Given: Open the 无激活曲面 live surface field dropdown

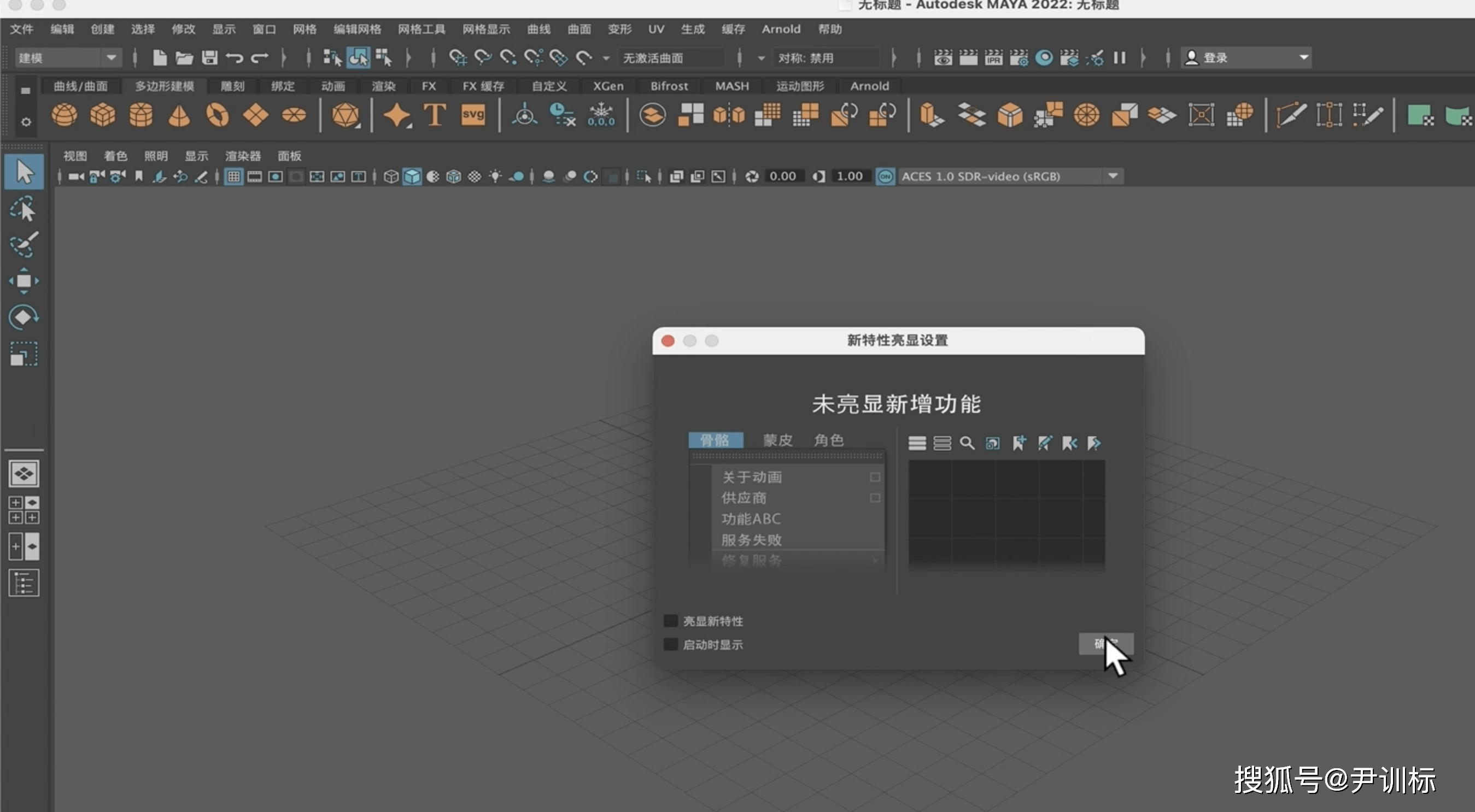Looking at the screenshot, I should [672, 58].
